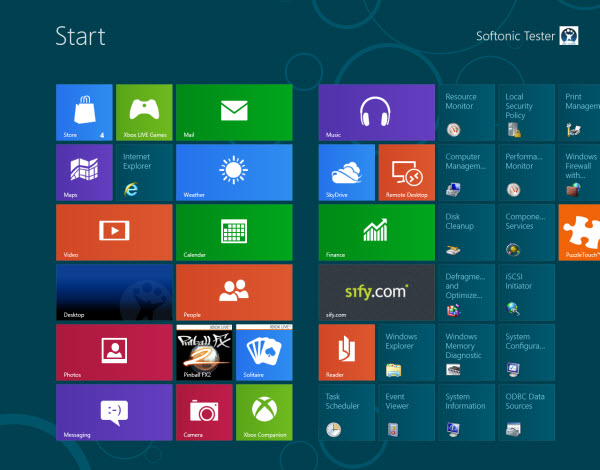Open Task Scheduler tile
The width and height of the screenshot is (600, 470).
347,412
